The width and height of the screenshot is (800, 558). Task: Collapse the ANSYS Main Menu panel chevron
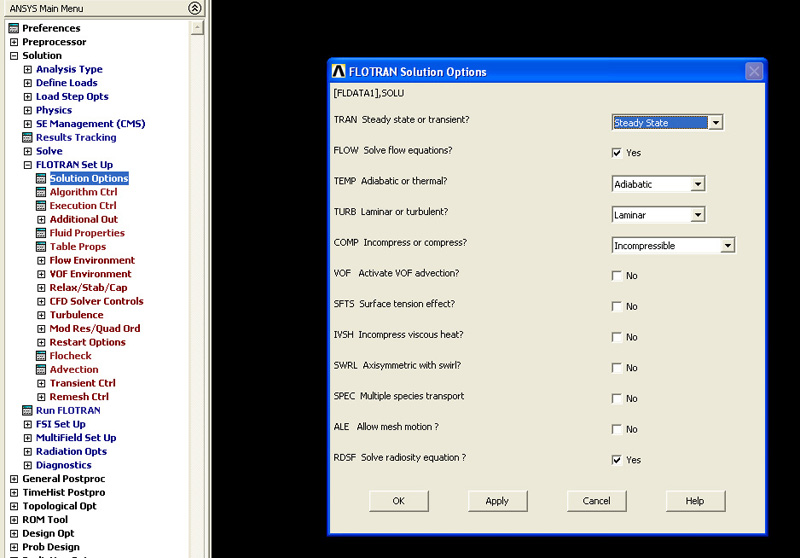(194, 8)
